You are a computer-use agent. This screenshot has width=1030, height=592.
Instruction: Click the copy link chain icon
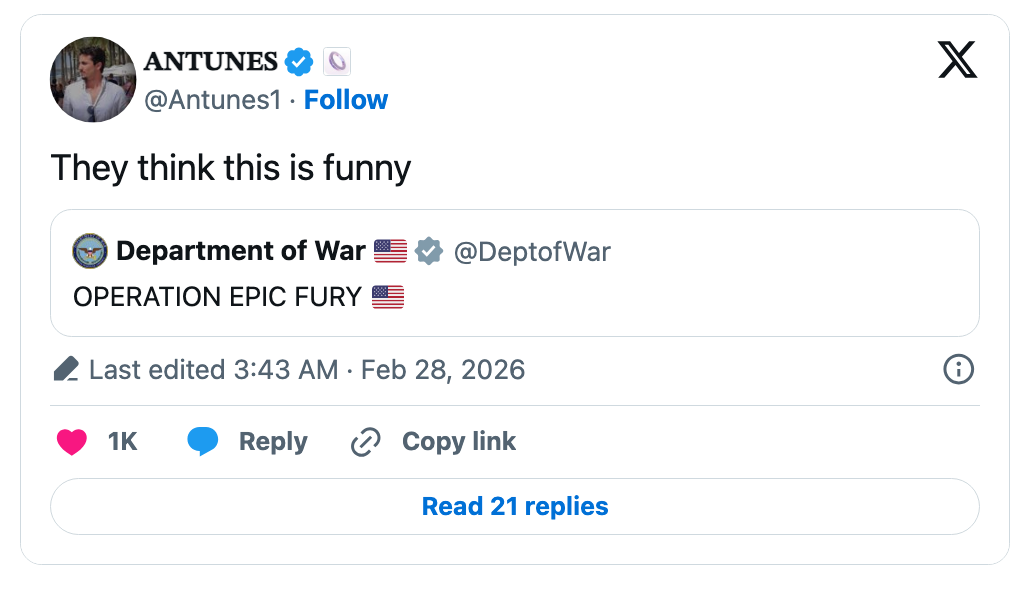pyautogui.click(x=366, y=442)
